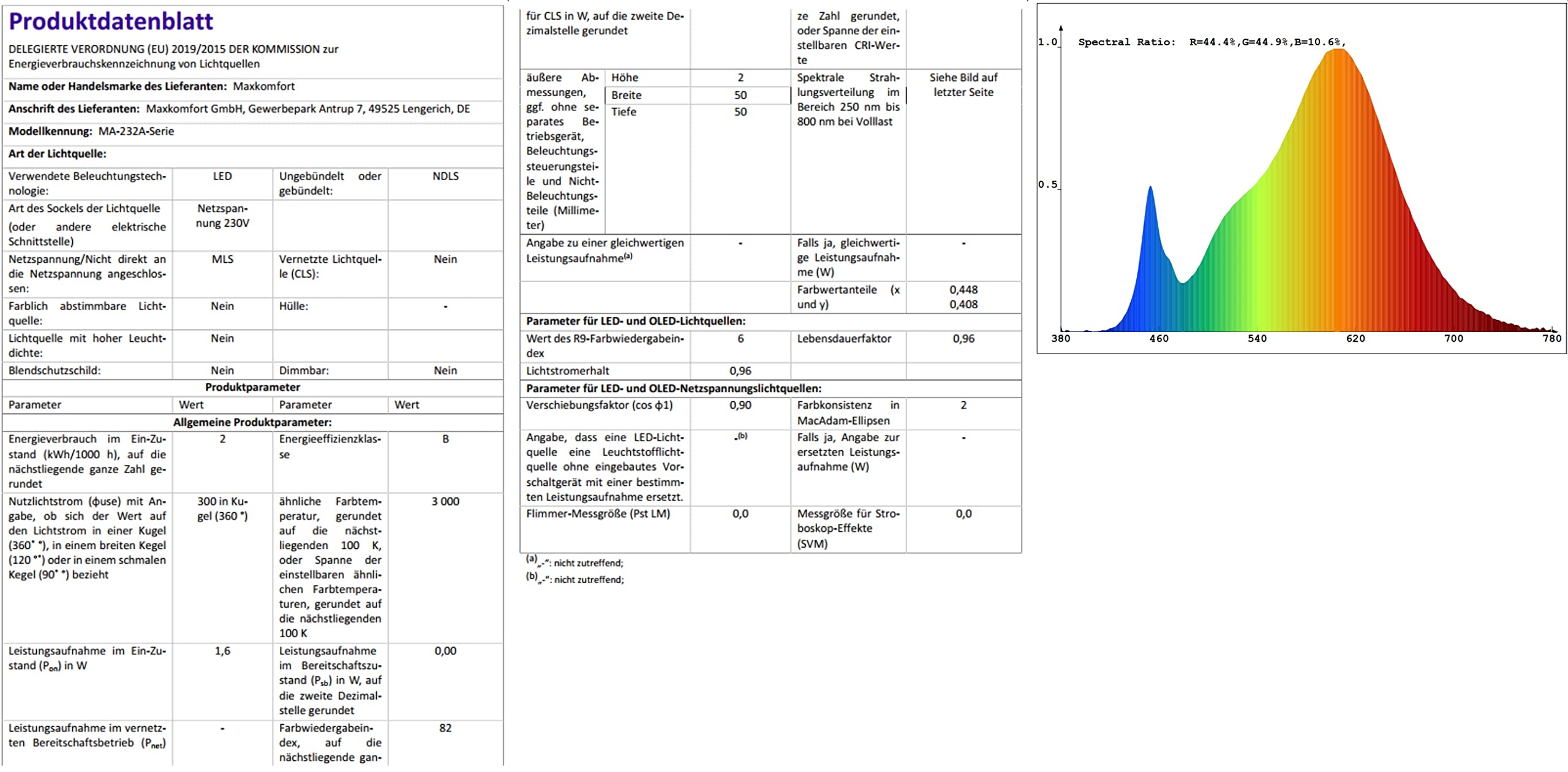Click "Nein" next to "Blendschutzschild:"
Image resolution: width=1568 pixels, height=772 pixels.
point(222,371)
